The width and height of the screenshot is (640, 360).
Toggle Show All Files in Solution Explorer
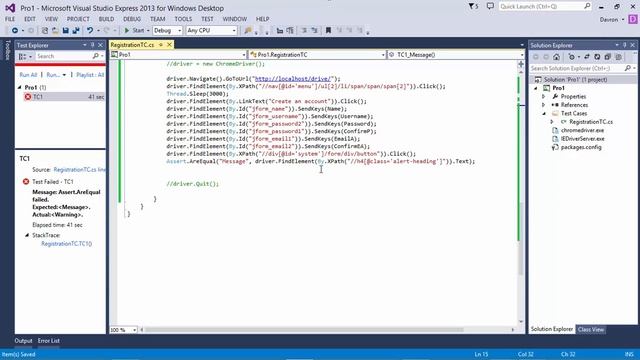(618, 57)
